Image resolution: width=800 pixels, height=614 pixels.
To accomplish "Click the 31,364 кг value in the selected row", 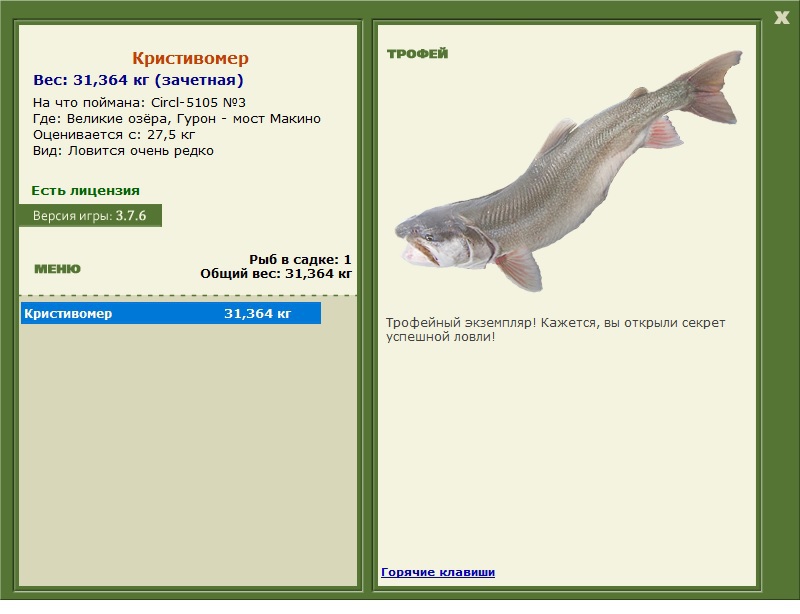I will coord(257,314).
